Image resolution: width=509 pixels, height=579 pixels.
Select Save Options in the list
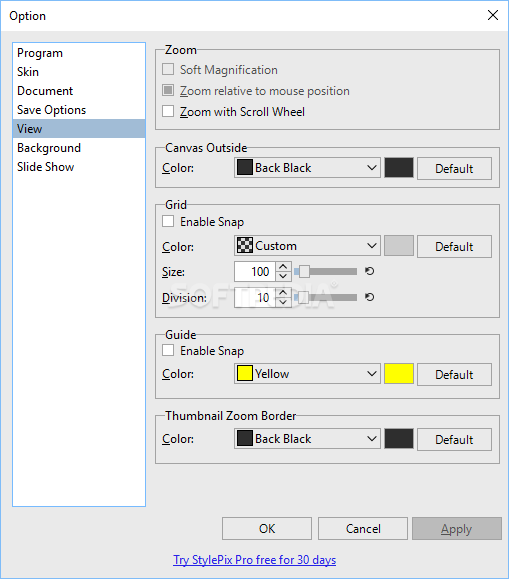79,110
